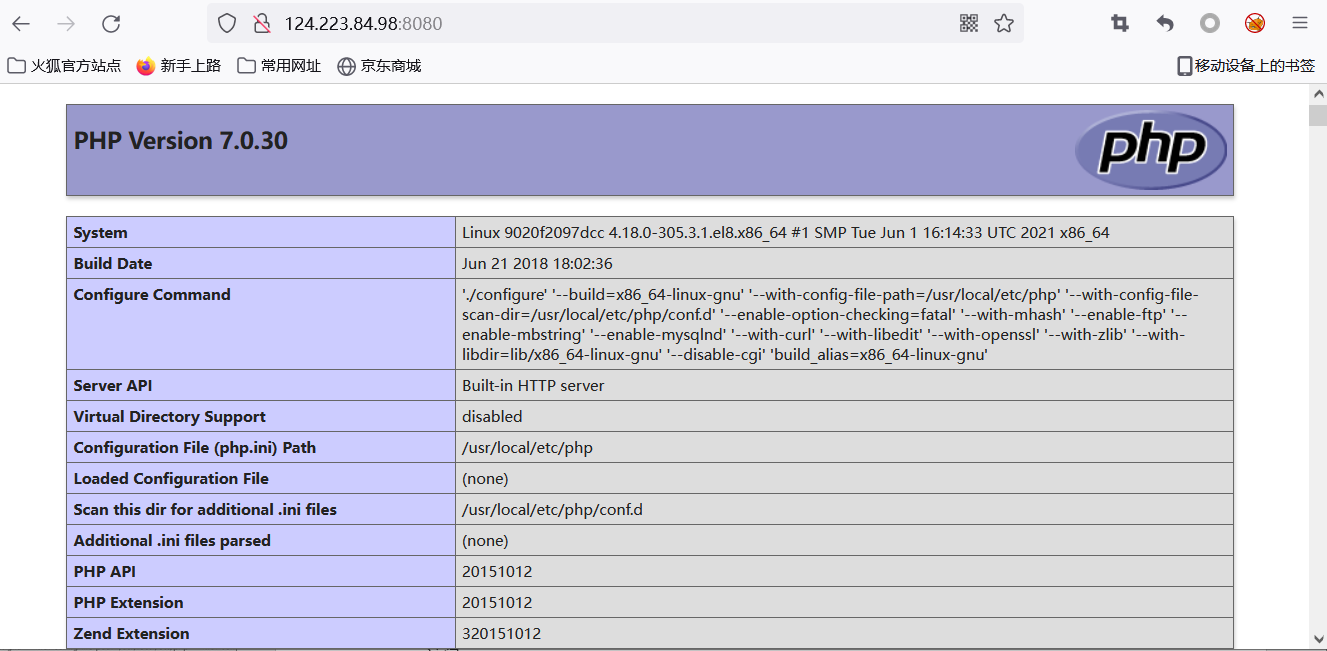Viewport: 1327px width, 651px height.
Task: Open the screenshot crop tool
Action: [x=1120, y=23]
